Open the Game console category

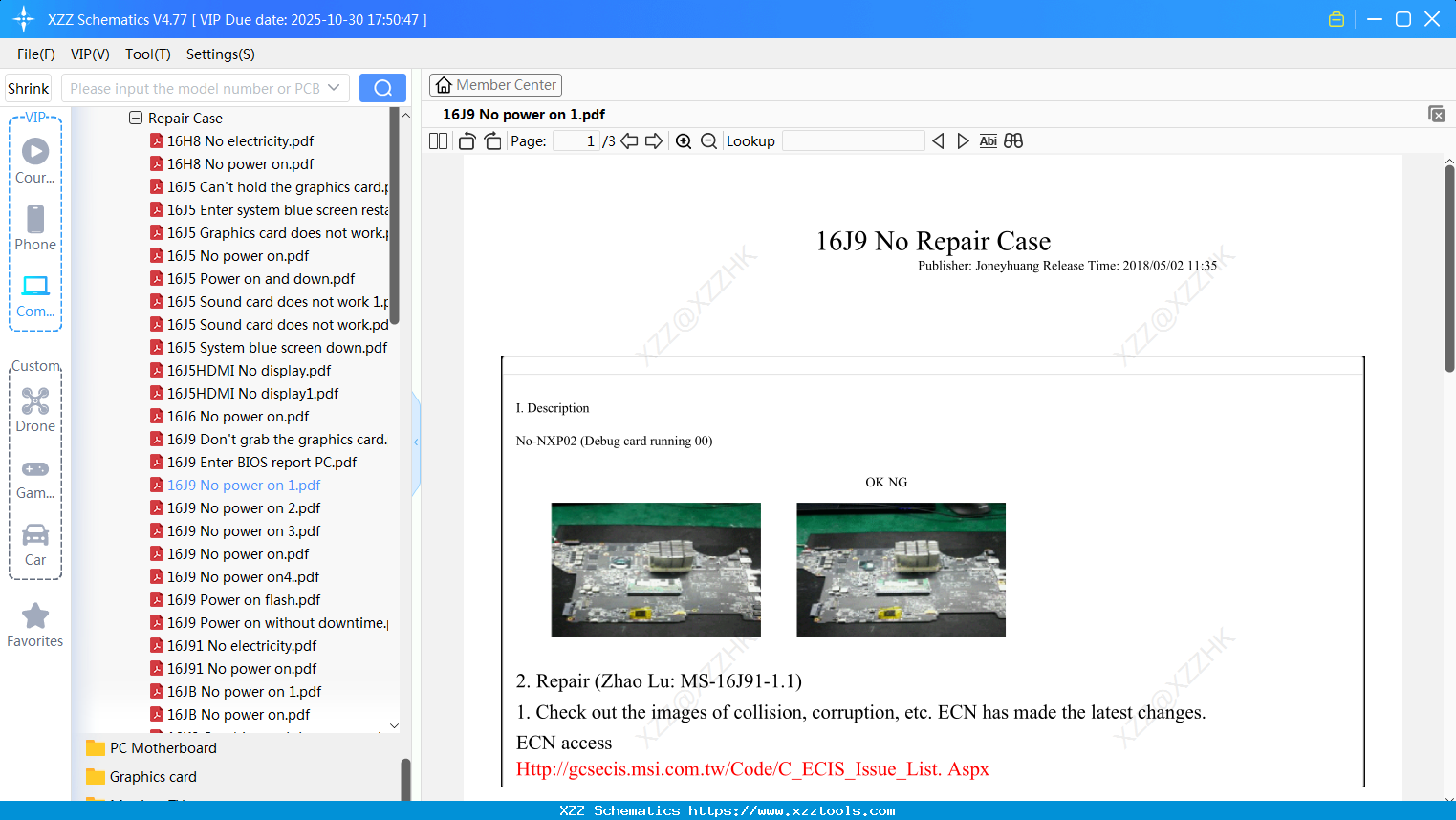[x=35, y=479]
